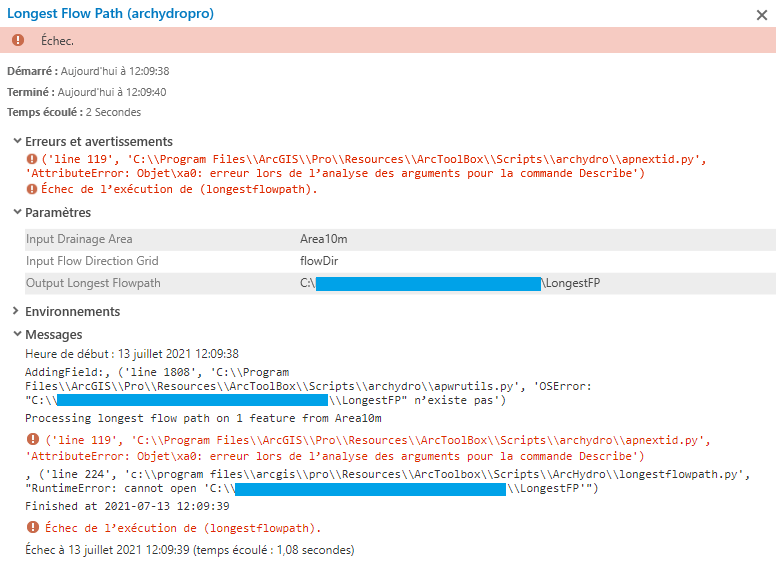This screenshot has height=562, width=776.
Task: Click the last error icon near Messages bottom
Action: point(33,527)
